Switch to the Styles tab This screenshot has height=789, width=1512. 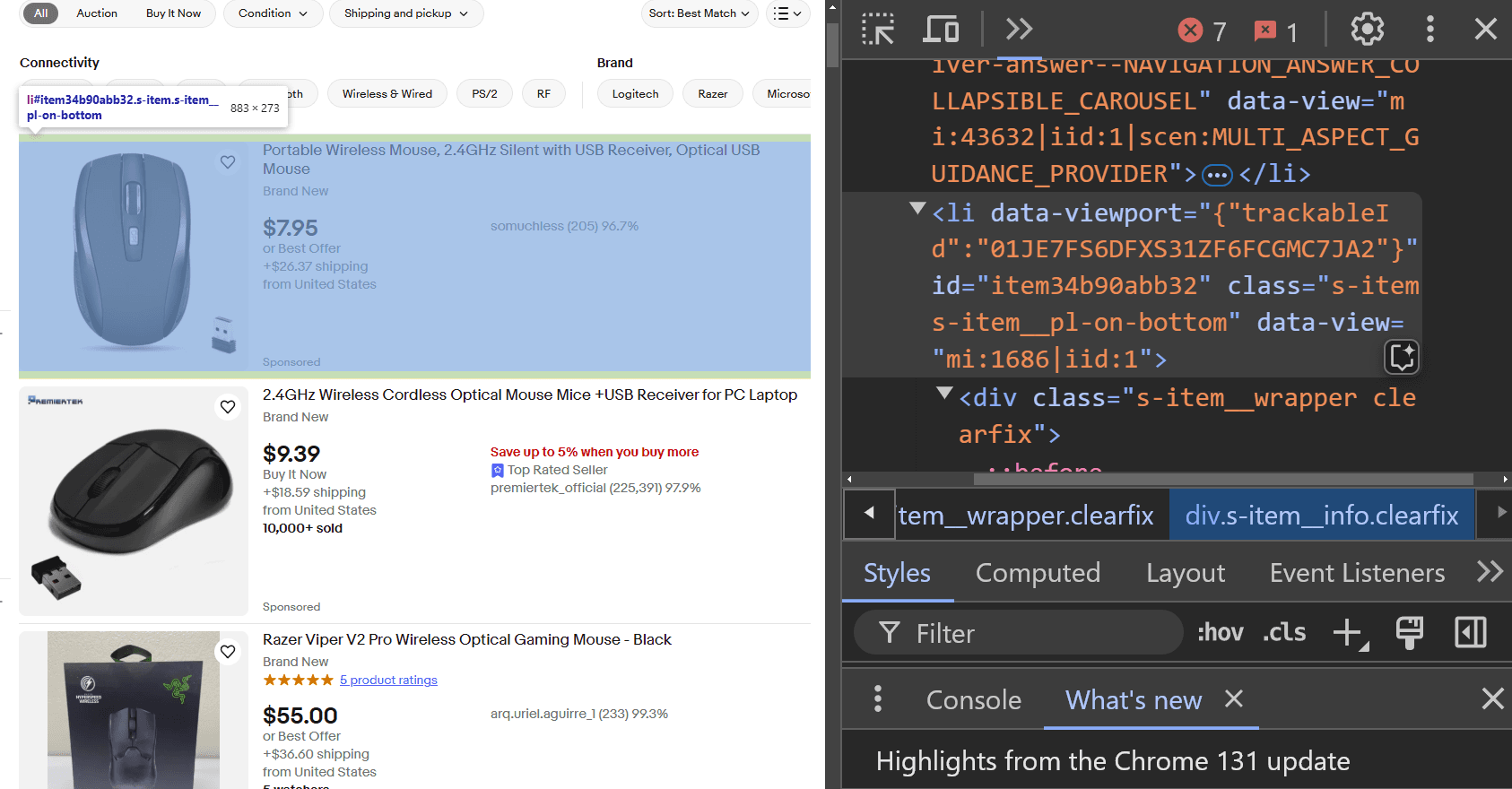pyautogui.click(x=897, y=573)
